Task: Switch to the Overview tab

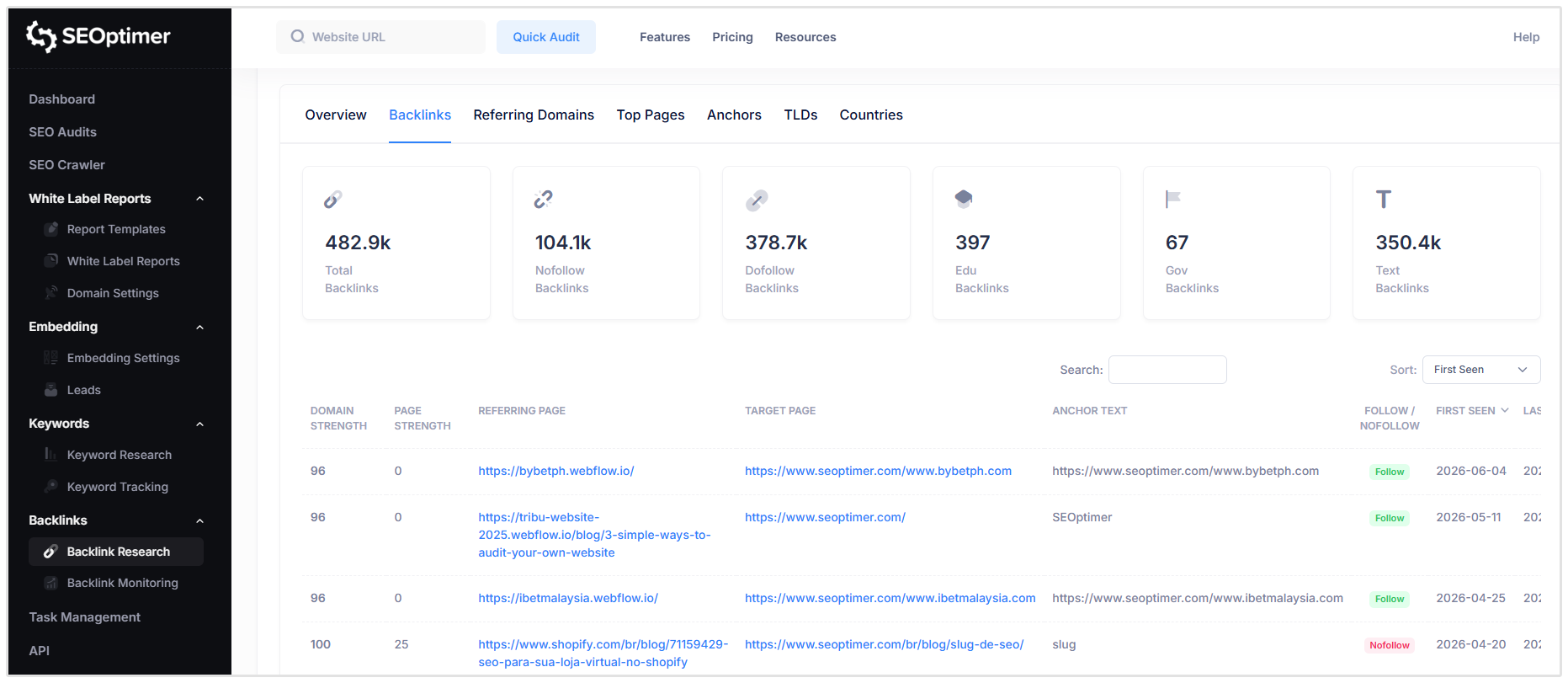Action: 336,115
